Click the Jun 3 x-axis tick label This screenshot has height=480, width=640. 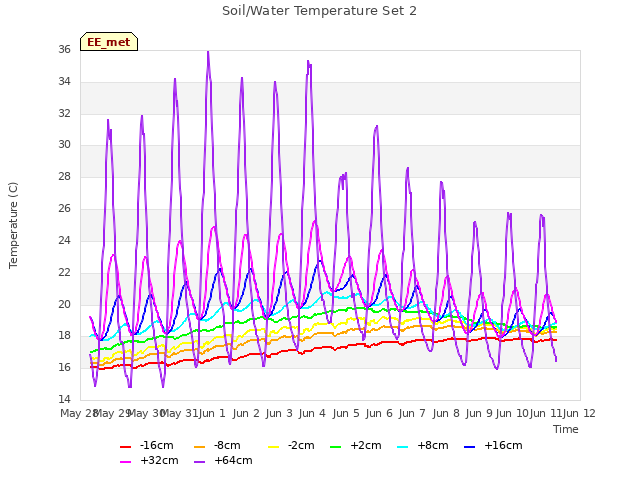pyautogui.click(x=280, y=413)
